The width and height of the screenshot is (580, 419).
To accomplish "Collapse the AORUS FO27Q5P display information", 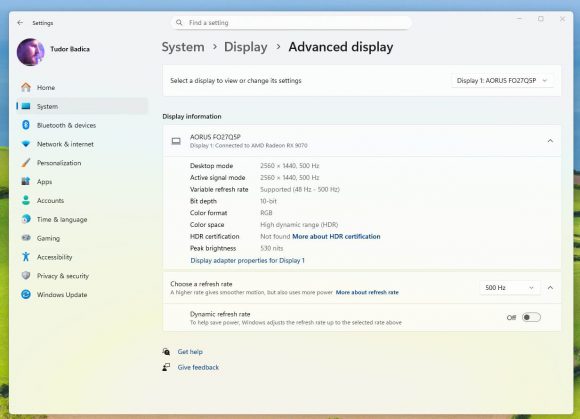I will tap(550, 141).
